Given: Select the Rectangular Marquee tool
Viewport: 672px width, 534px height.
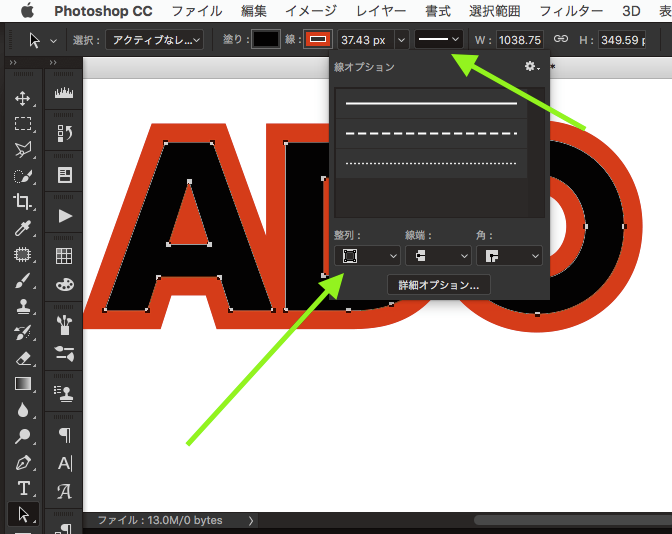Looking at the screenshot, I should point(23,124).
